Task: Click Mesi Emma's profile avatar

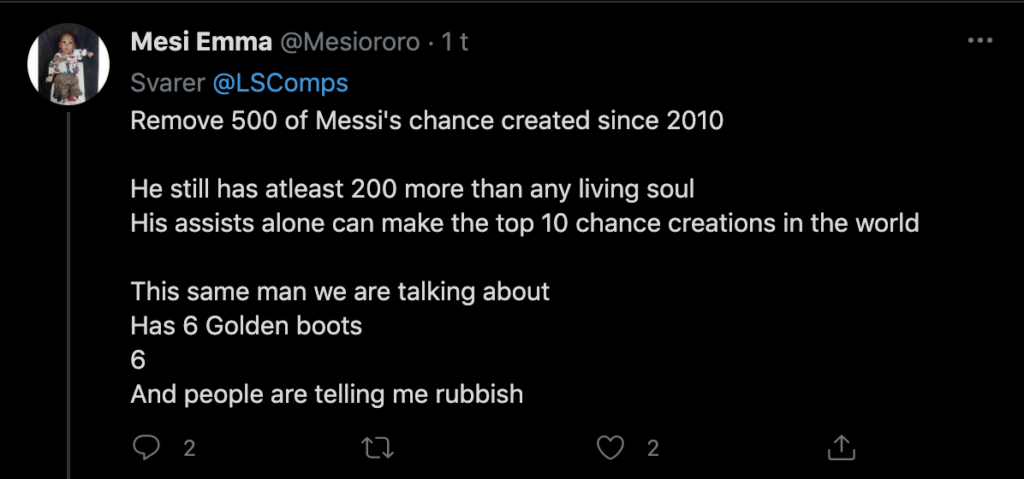Action: (x=68, y=64)
